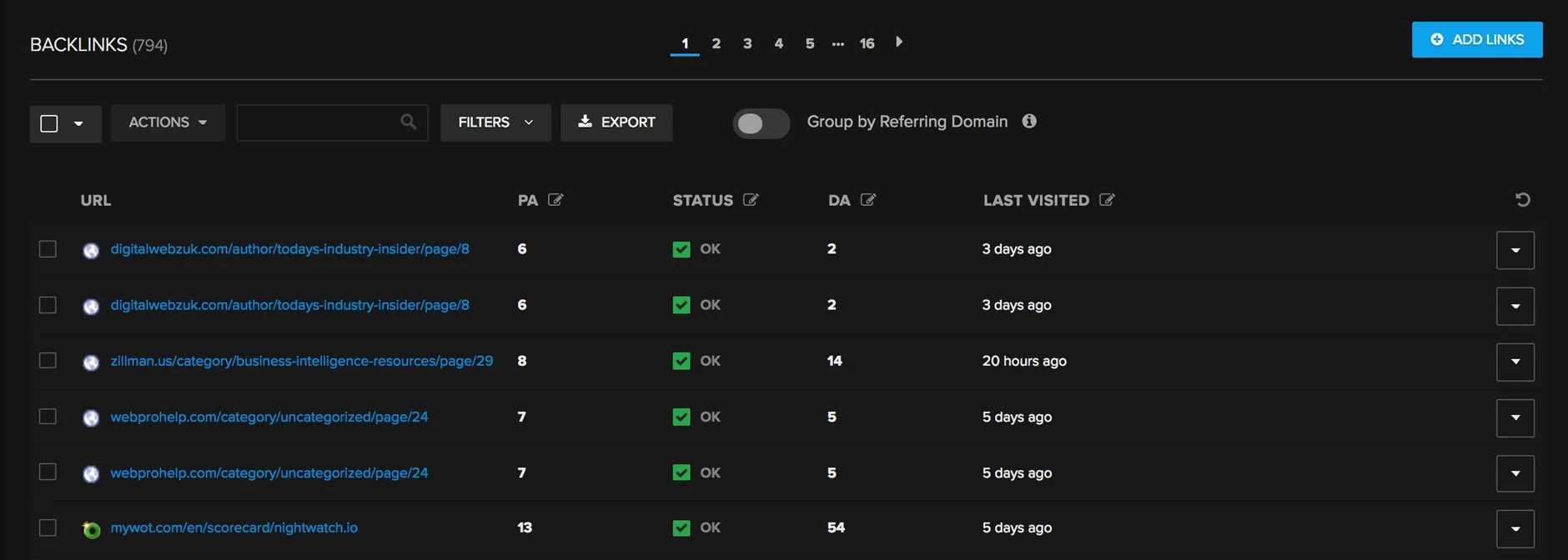
Task: Go to next page with arrow icon
Action: pos(899,42)
